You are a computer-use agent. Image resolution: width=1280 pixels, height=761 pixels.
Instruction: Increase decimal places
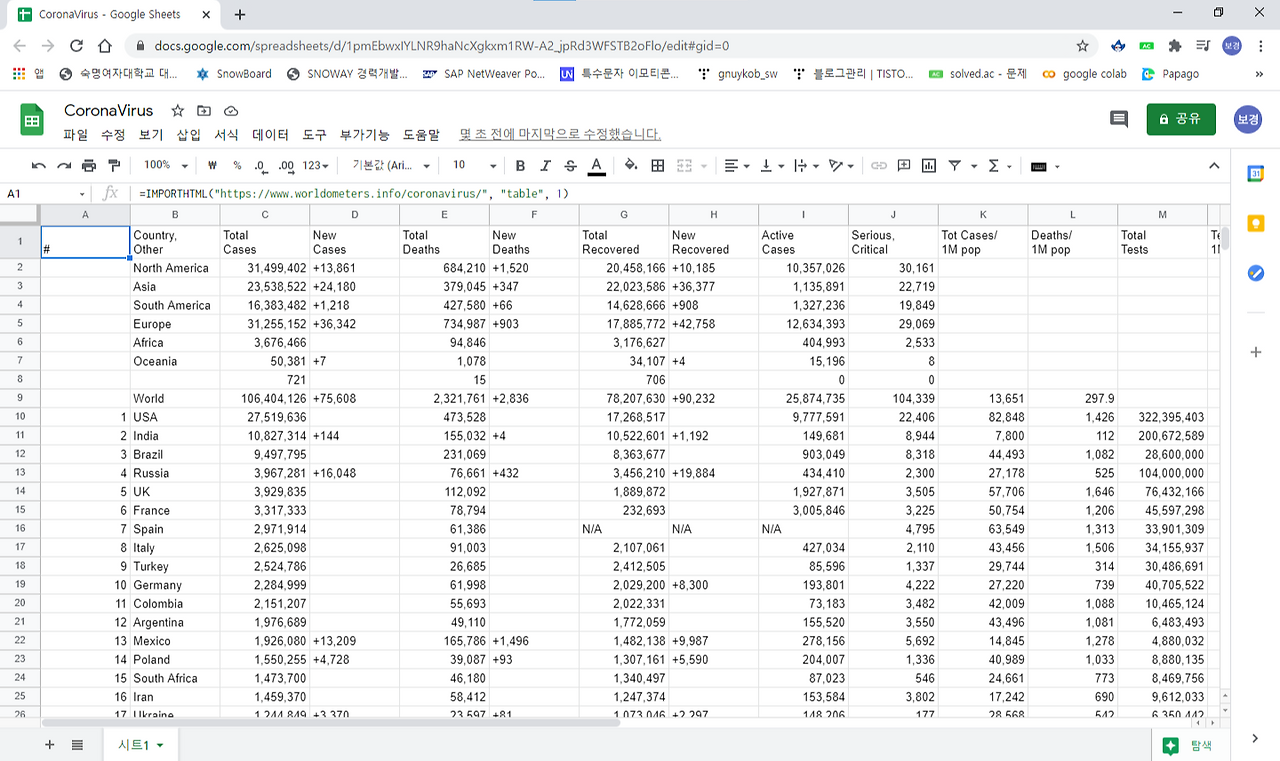[286, 166]
